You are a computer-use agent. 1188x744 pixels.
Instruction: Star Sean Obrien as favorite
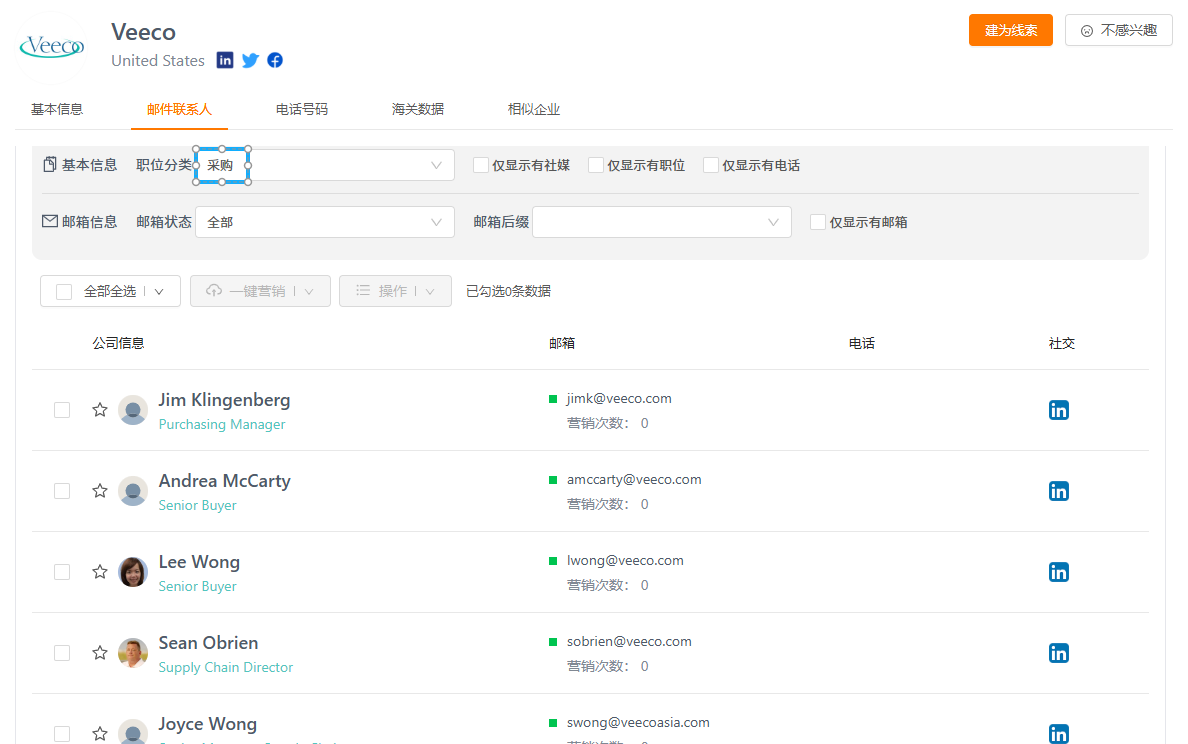click(100, 653)
